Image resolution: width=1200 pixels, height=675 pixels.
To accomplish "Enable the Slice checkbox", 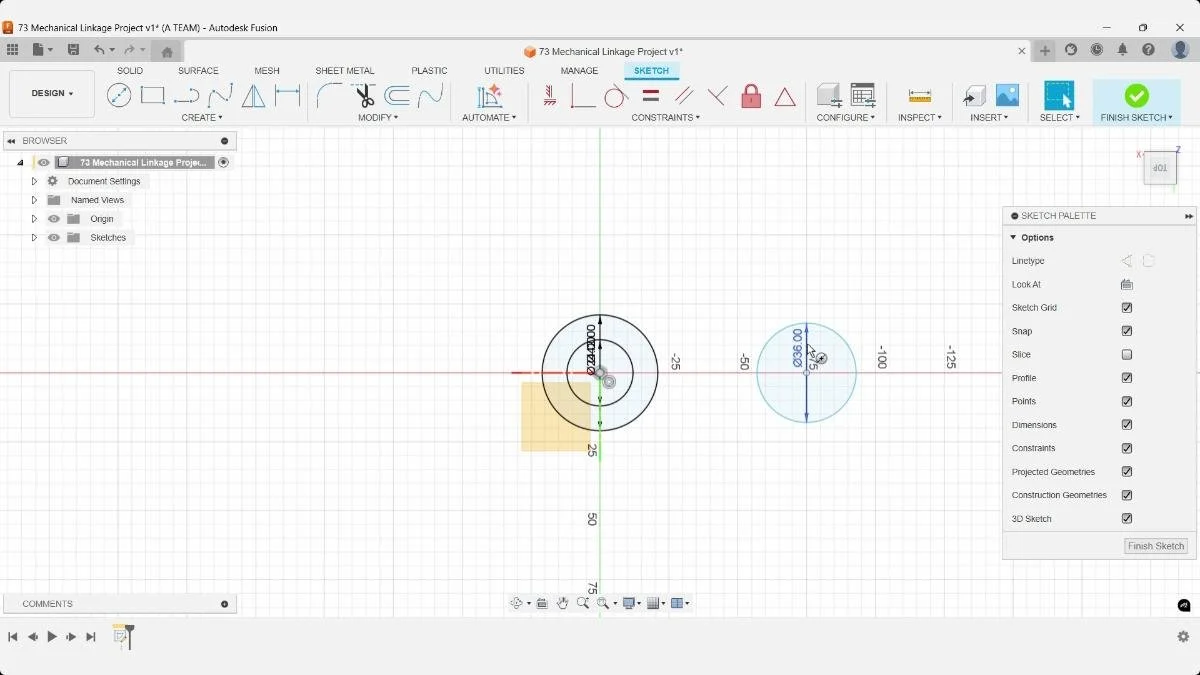I will click(1127, 355).
